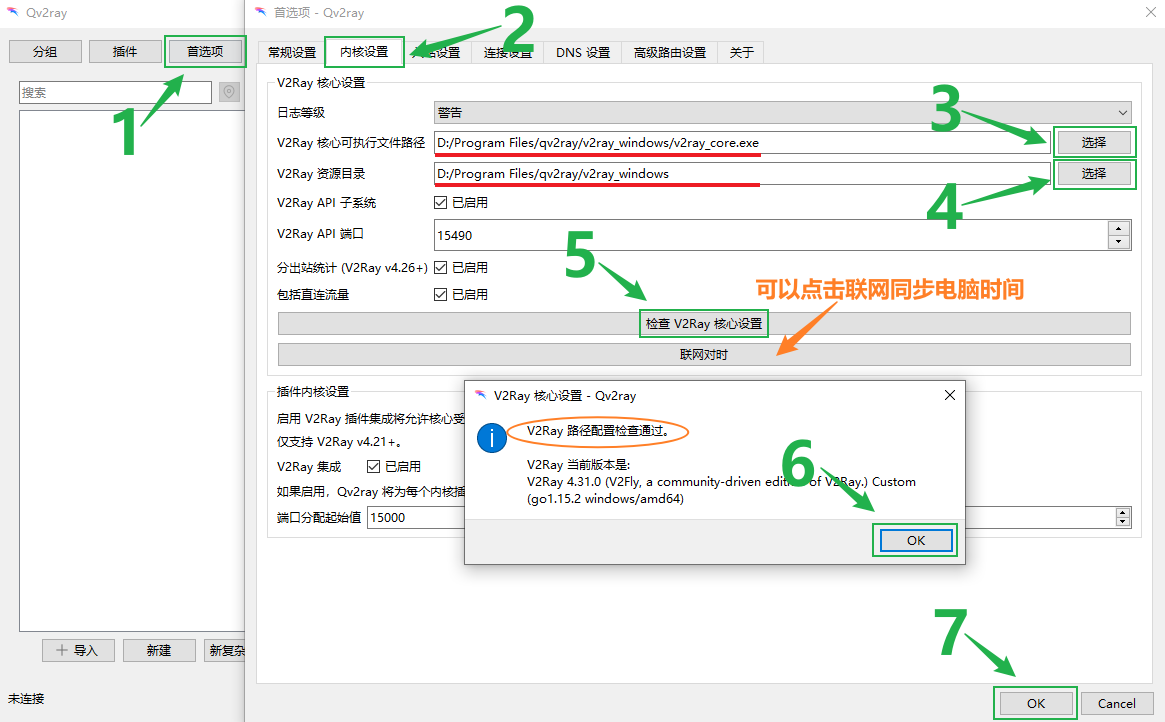Disable outbound statistics checkbox
Viewport: 1165px width, 722px height.
[441, 268]
